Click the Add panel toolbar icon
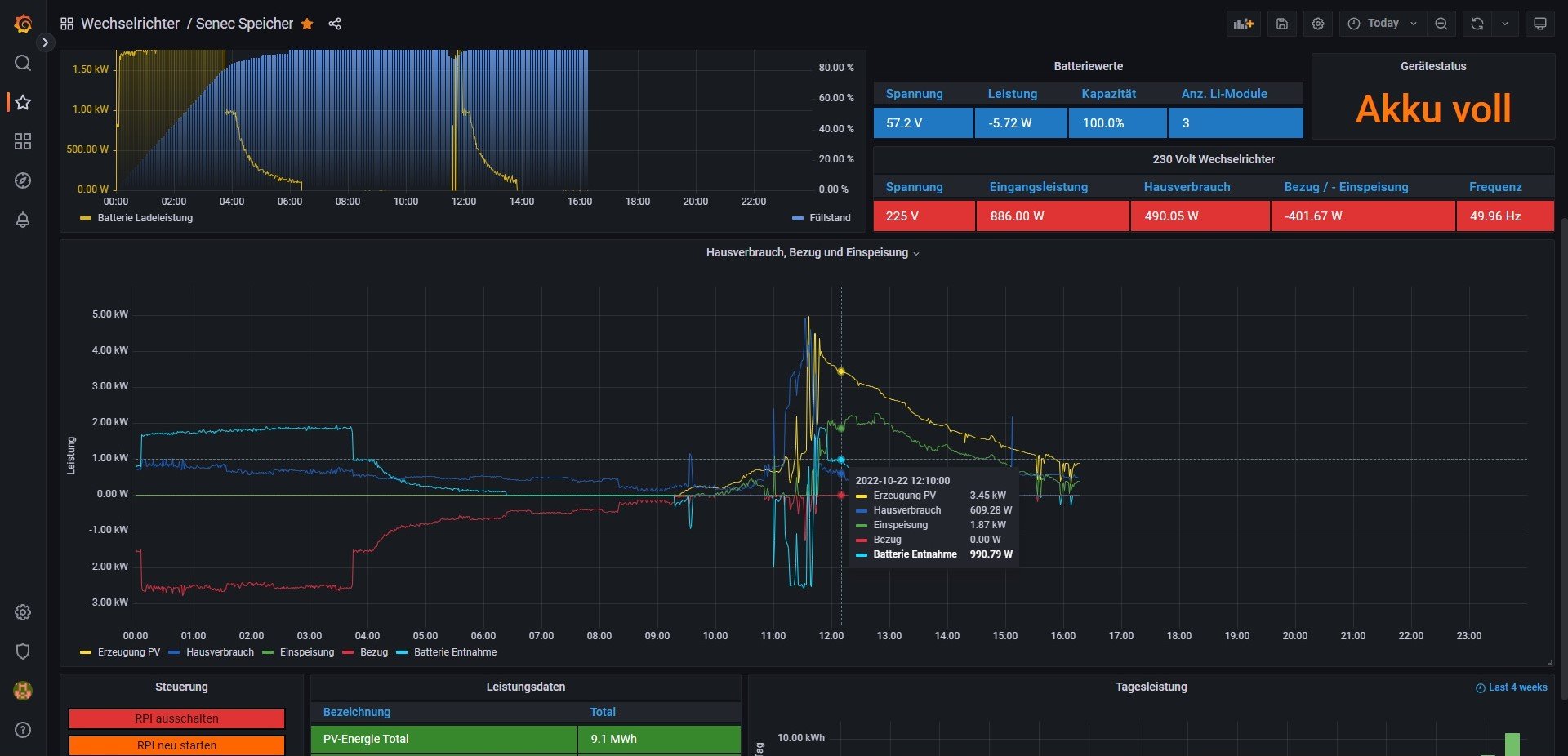This screenshot has height=756, width=1568. click(x=1243, y=24)
